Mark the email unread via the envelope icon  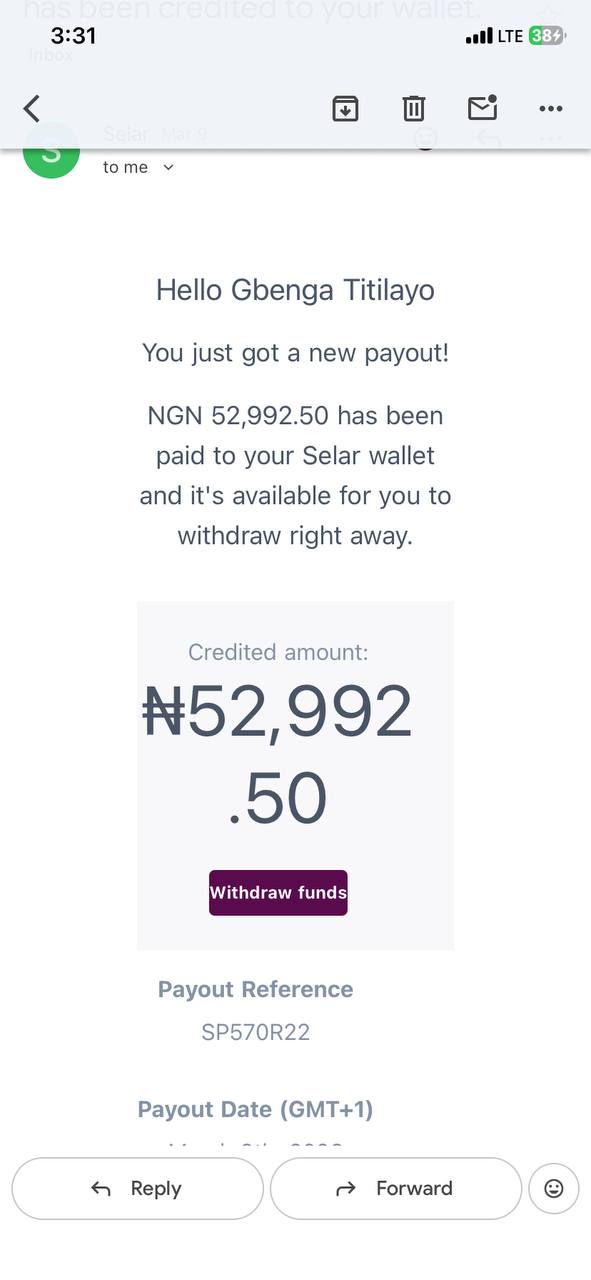483,108
